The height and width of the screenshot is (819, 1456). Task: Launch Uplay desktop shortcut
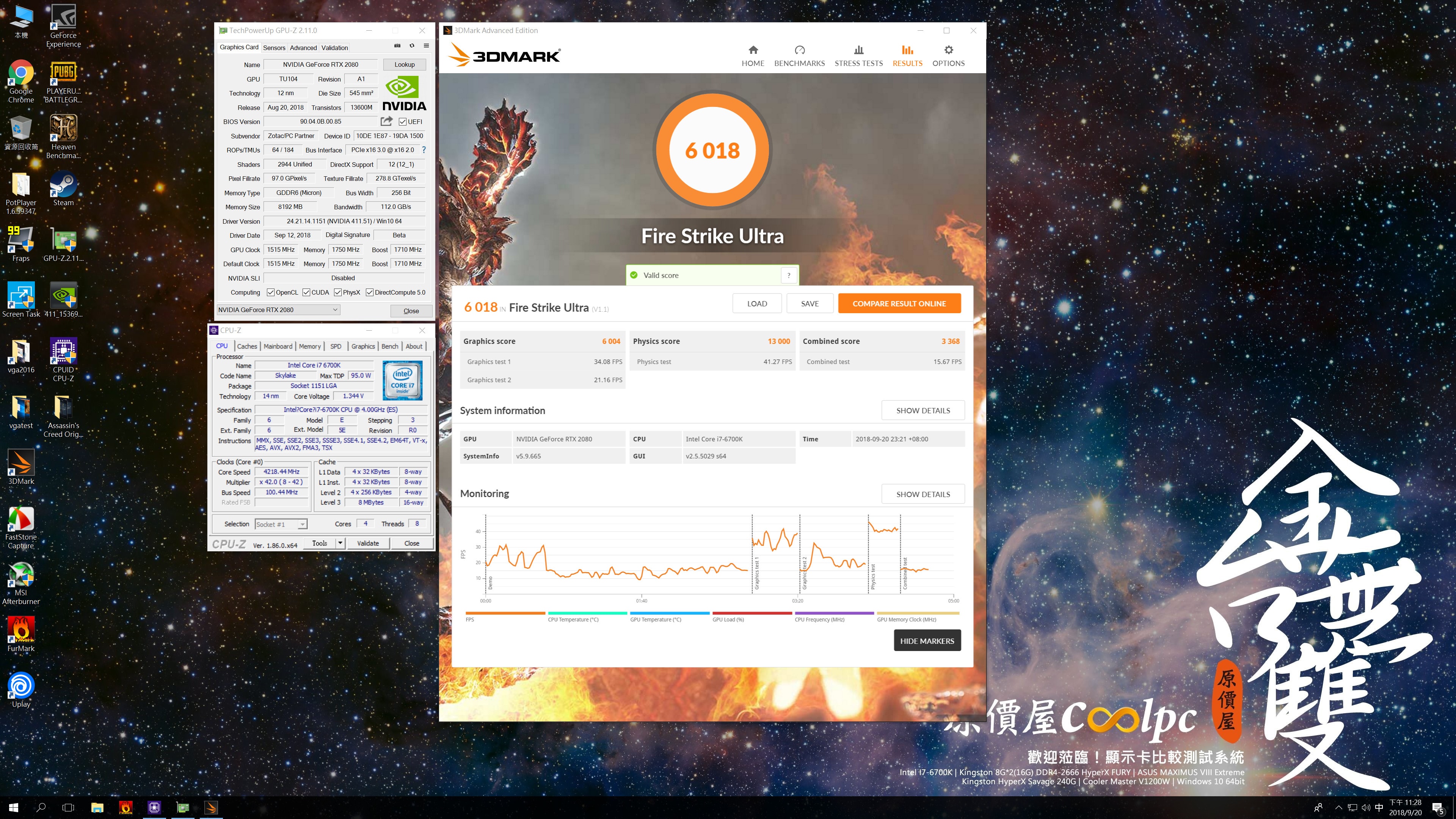pyautogui.click(x=21, y=690)
